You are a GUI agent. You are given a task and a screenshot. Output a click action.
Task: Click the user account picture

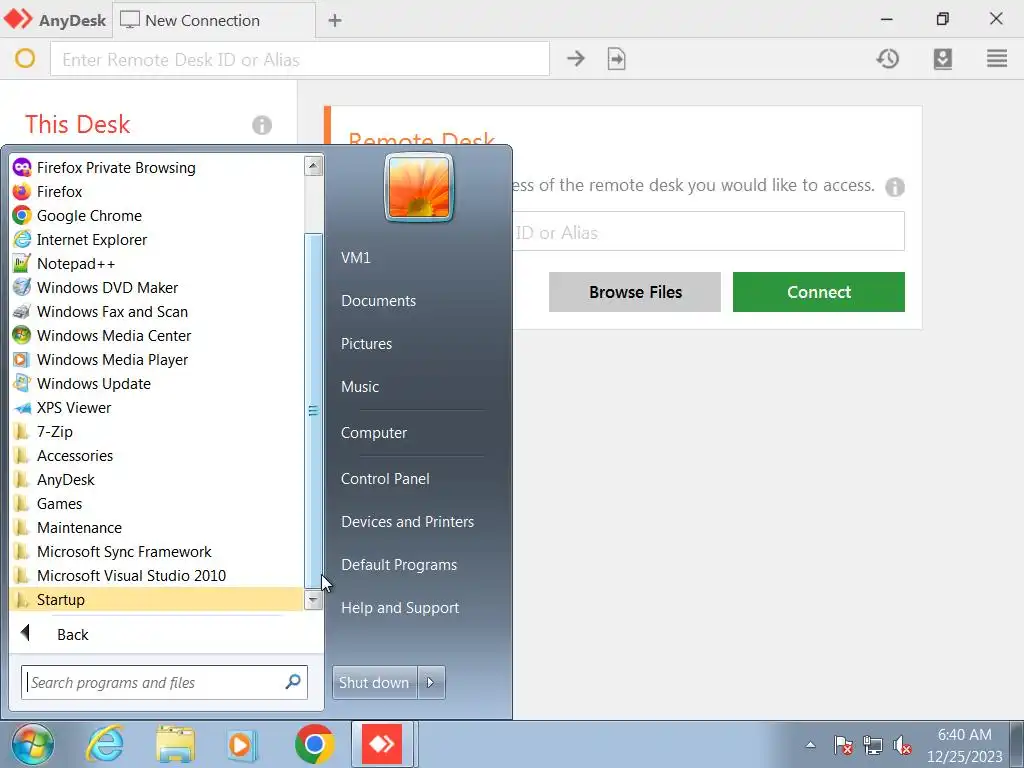[419, 187]
